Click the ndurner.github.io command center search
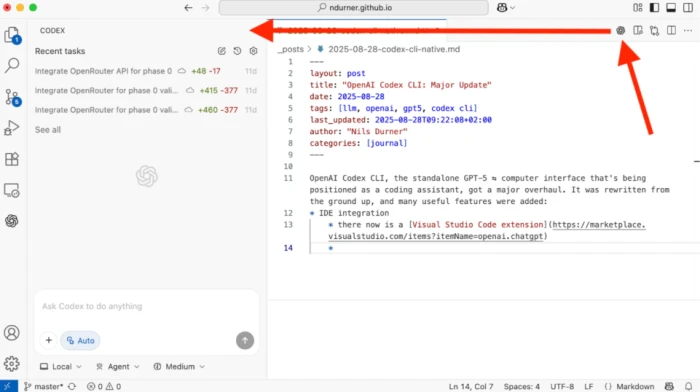The width and height of the screenshot is (700, 392). (354, 8)
